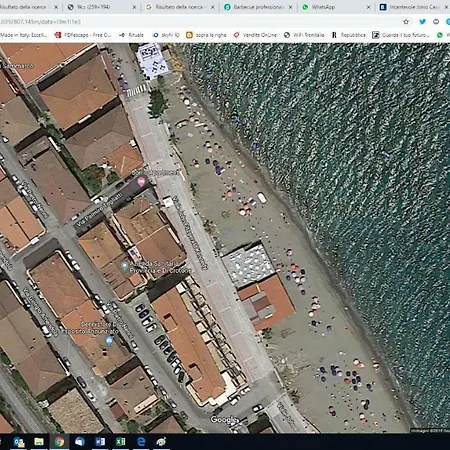Open the blue chat app in the taskbar

pyautogui.click(x=80, y=442)
